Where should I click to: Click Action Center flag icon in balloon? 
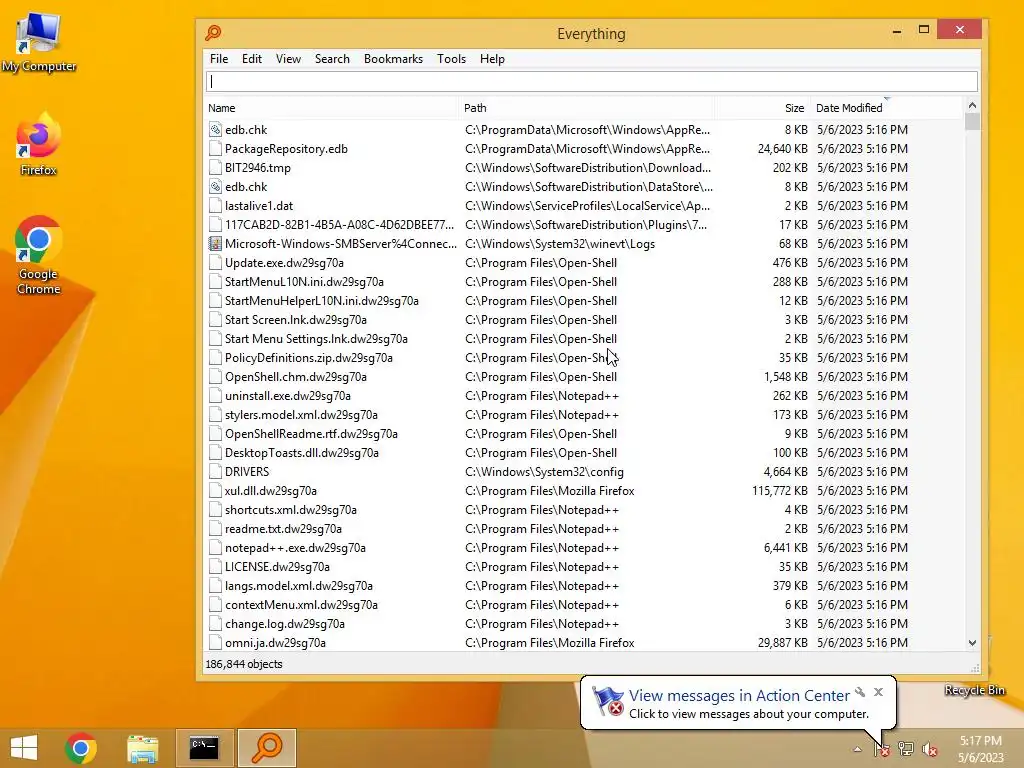coord(608,701)
